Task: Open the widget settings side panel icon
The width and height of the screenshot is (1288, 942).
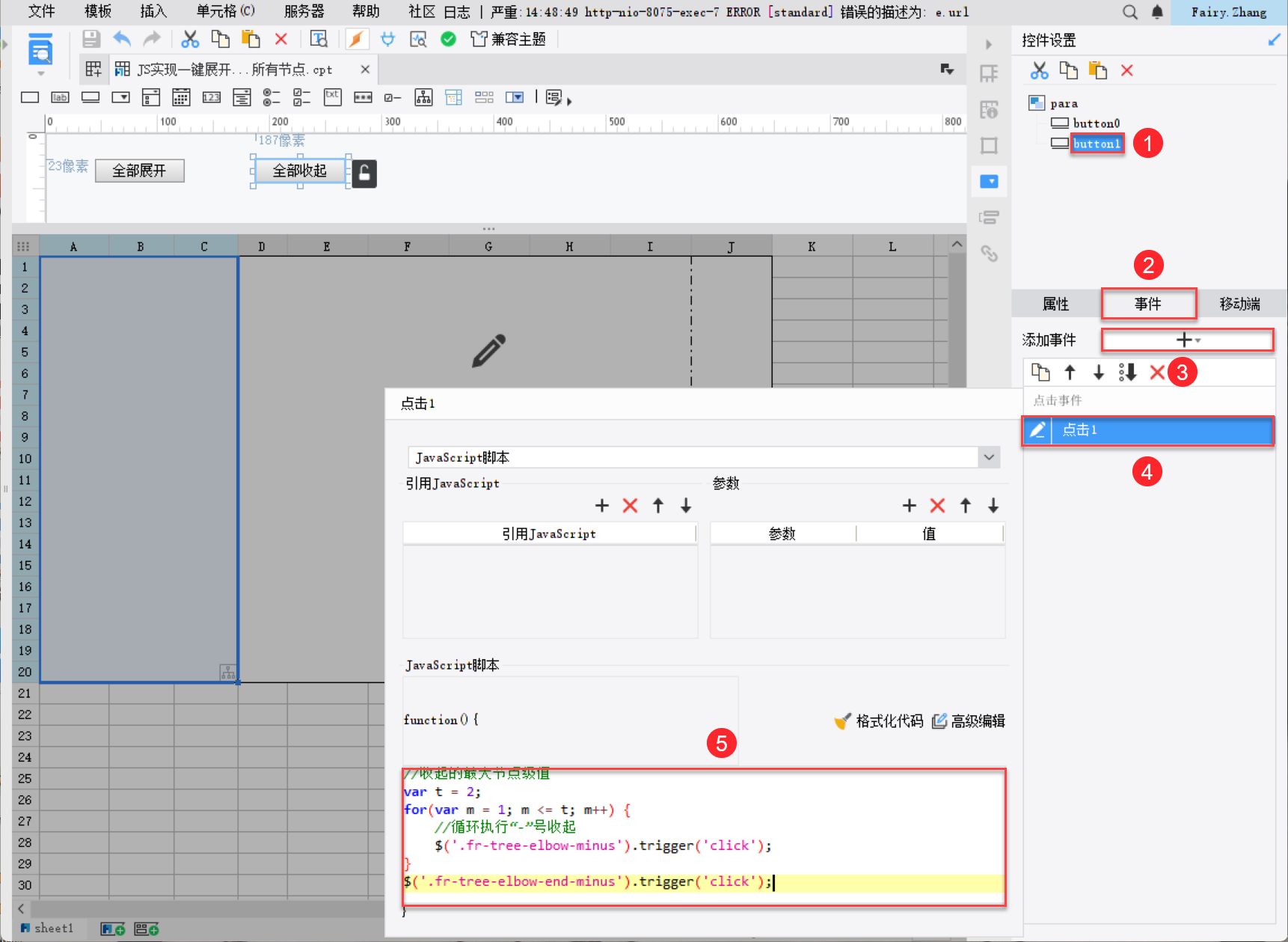Action: (989, 181)
